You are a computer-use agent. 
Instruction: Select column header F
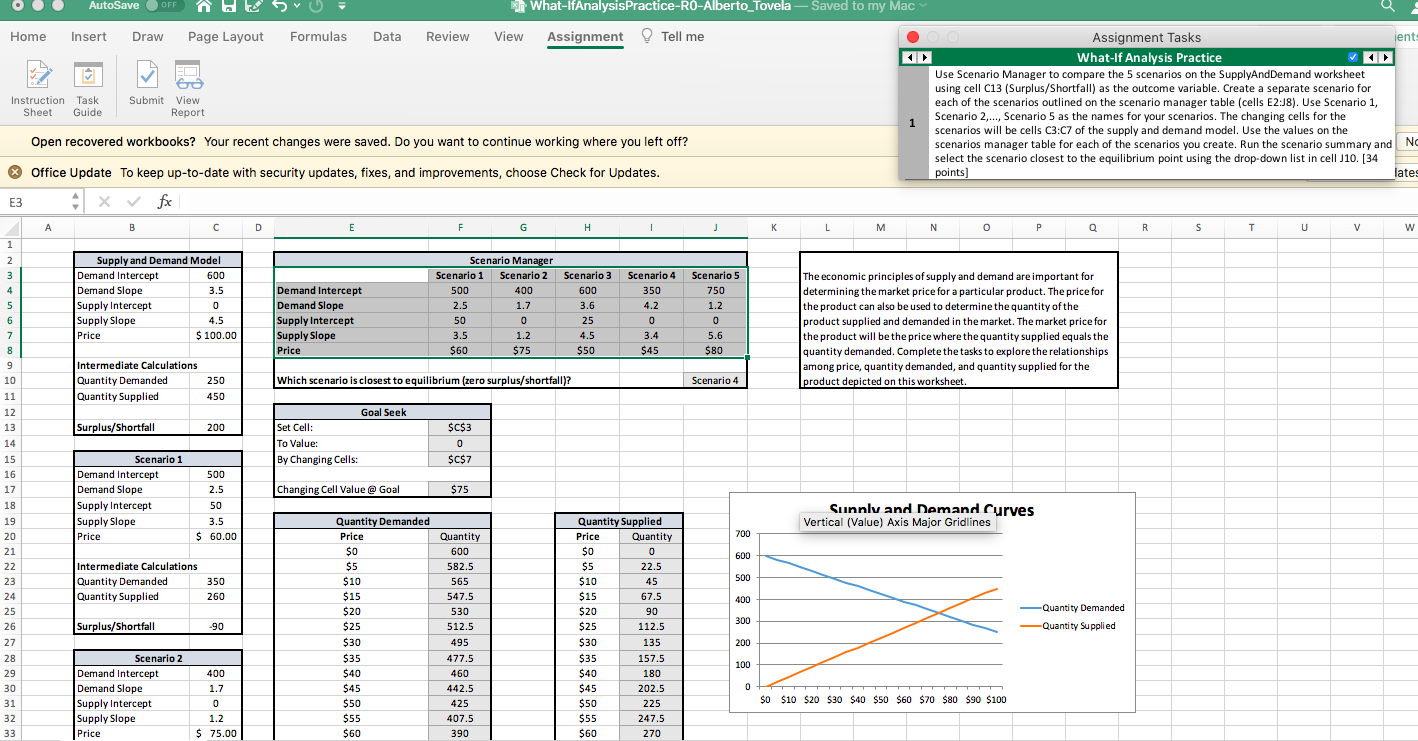[x=460, y=228]
